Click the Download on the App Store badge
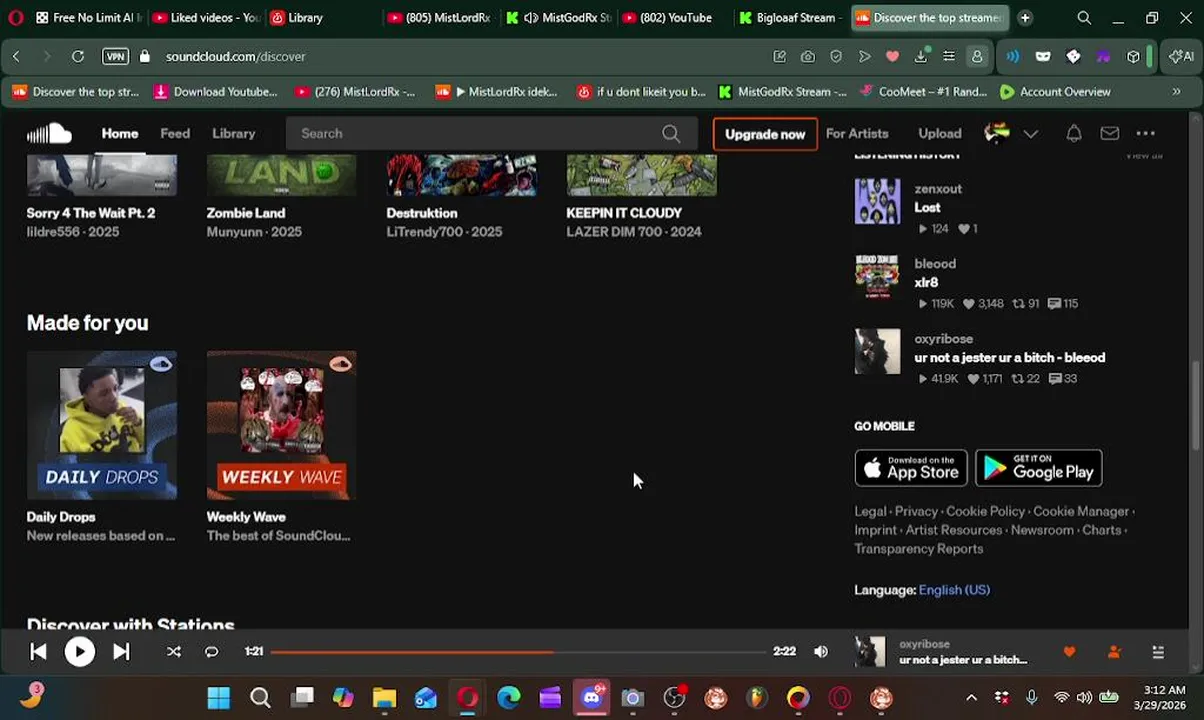This screenshot has height=720, width=1204. [911, 468]
